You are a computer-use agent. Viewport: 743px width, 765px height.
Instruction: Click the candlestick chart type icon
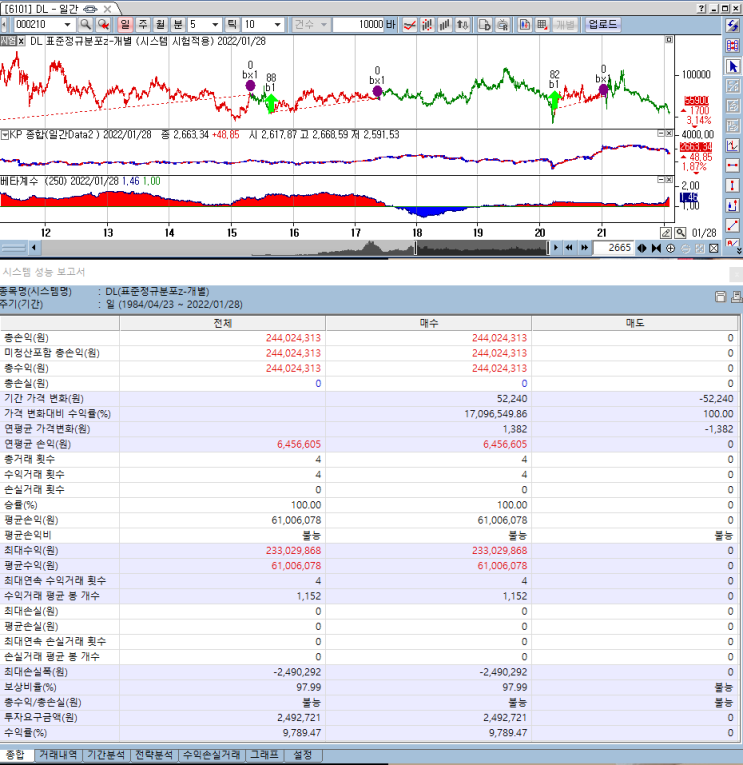427,24
